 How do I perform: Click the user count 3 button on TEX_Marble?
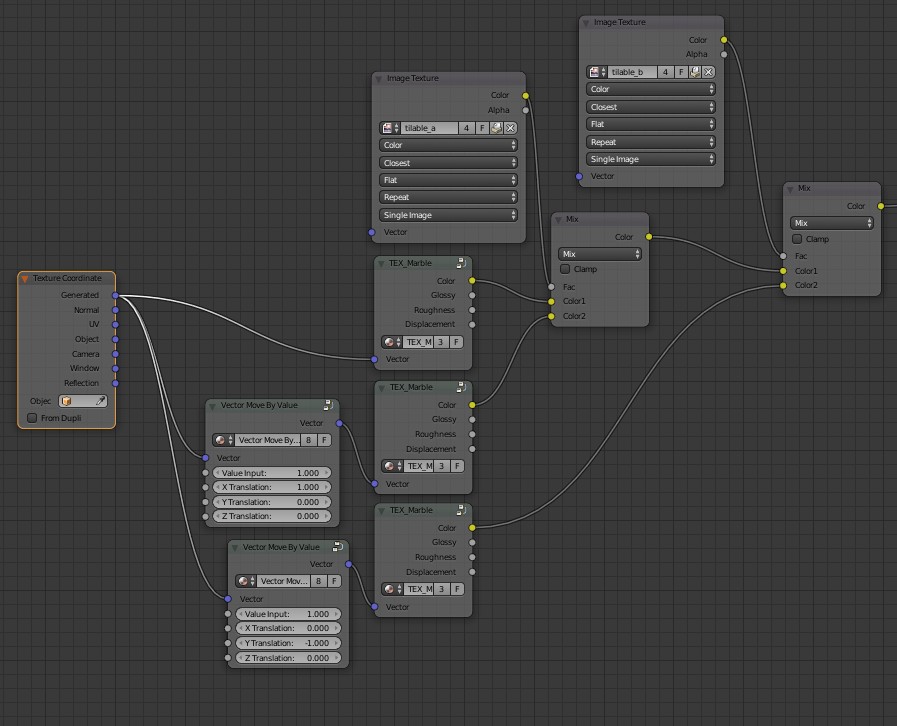(x=441, y=341)
